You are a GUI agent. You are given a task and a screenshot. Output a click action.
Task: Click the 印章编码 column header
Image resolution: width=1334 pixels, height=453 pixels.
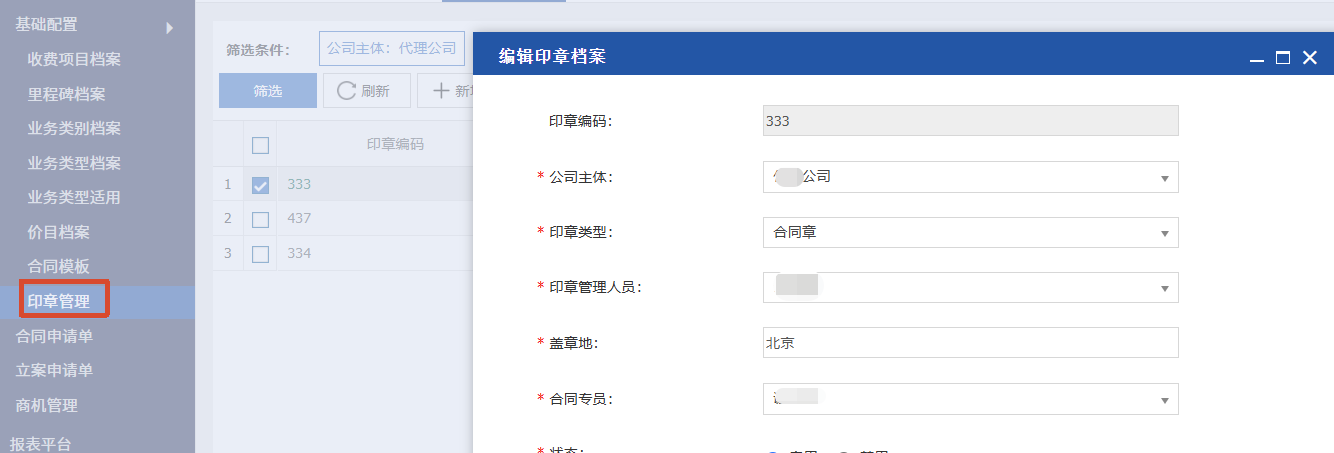coord(395,144)
